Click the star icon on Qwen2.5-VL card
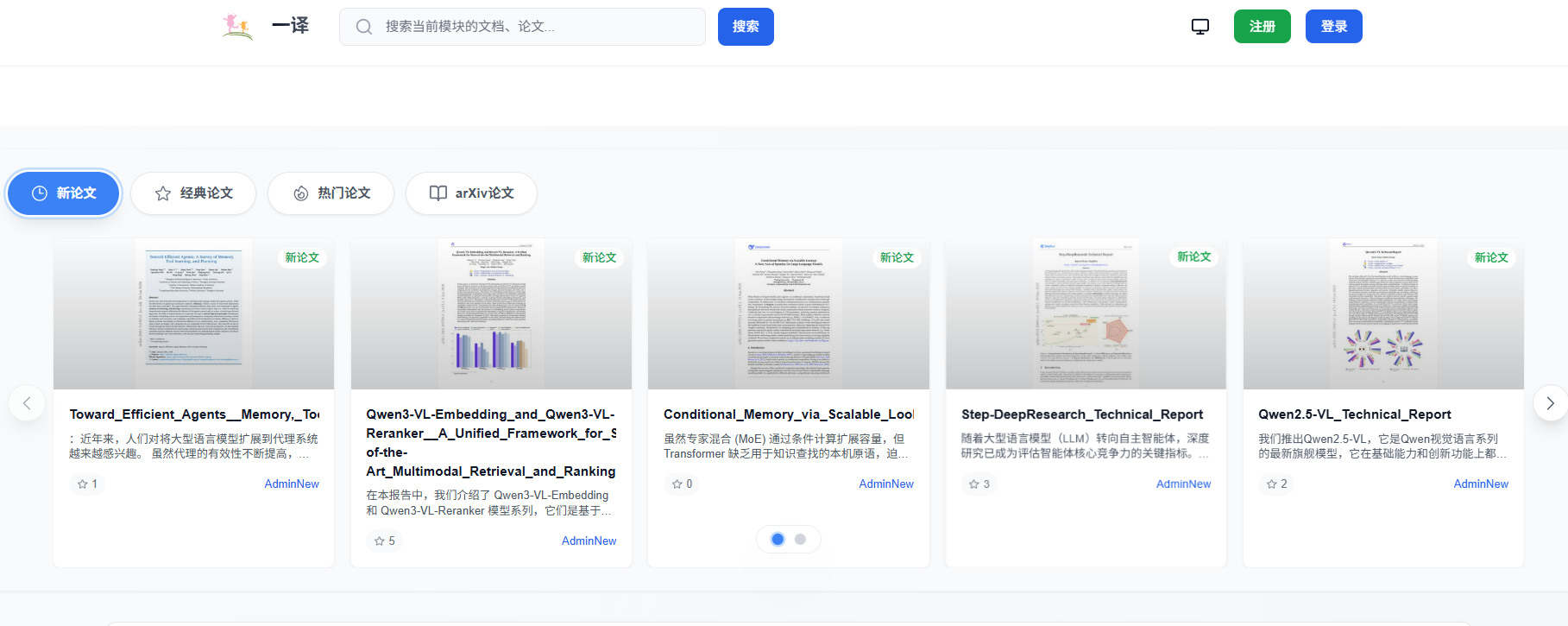This screenshot has width=1568, height=626. coord(1272,484)
